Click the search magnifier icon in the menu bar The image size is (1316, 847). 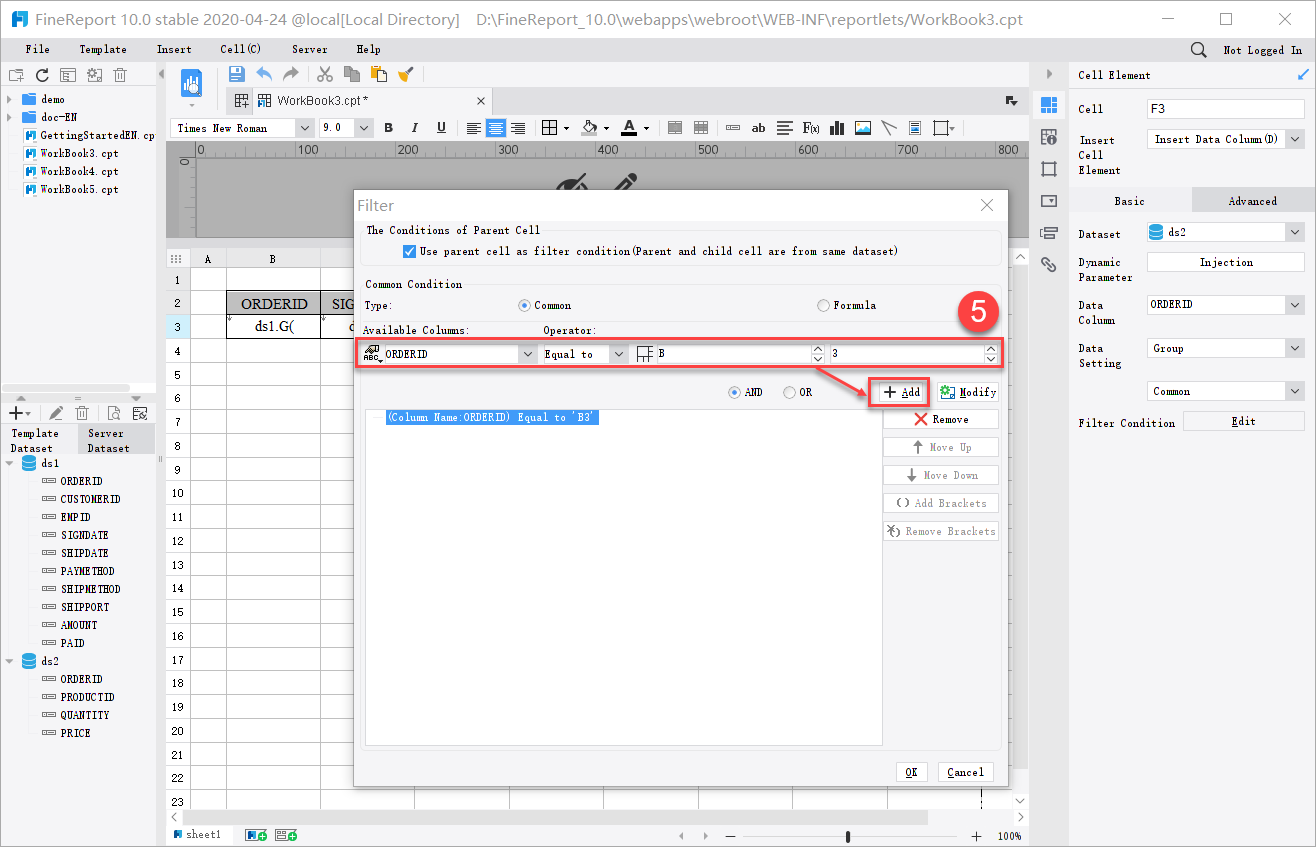(x=1198, y=49)
